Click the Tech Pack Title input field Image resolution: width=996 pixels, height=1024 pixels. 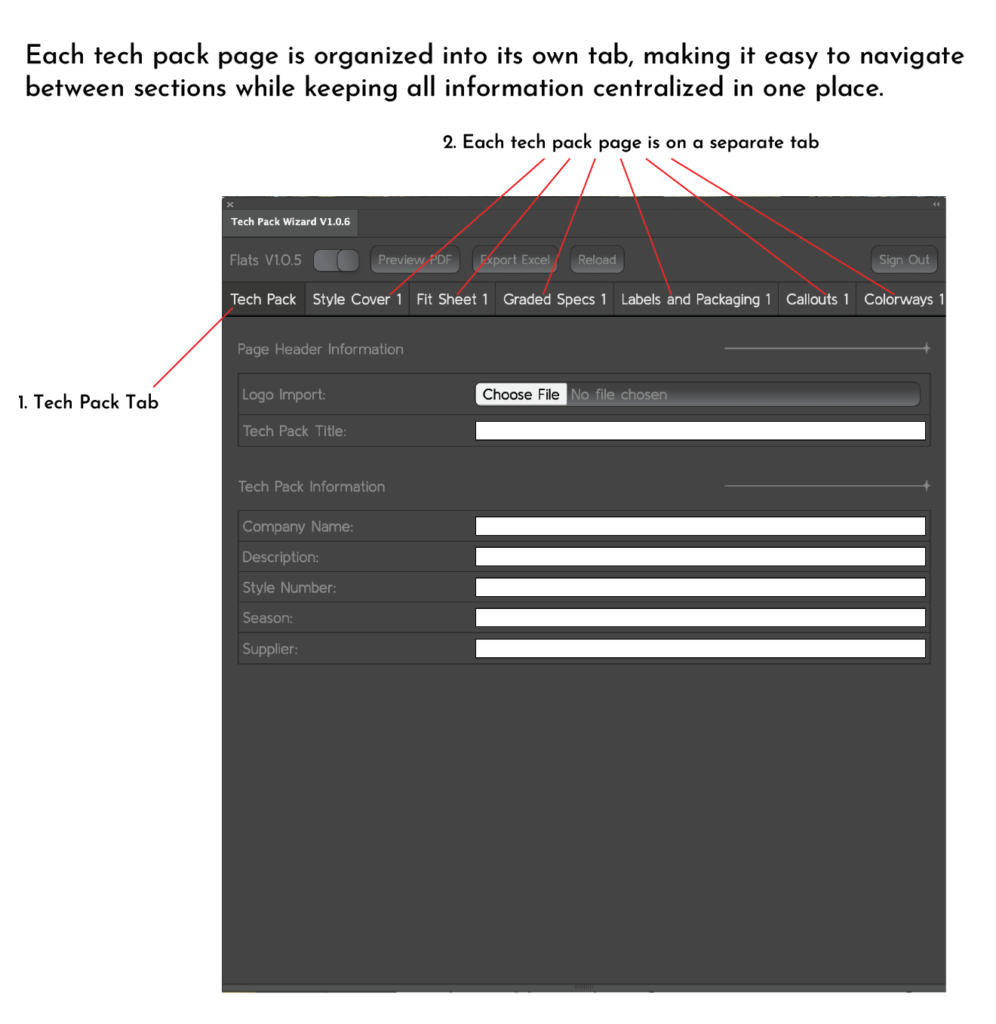(x=700, y=430)
